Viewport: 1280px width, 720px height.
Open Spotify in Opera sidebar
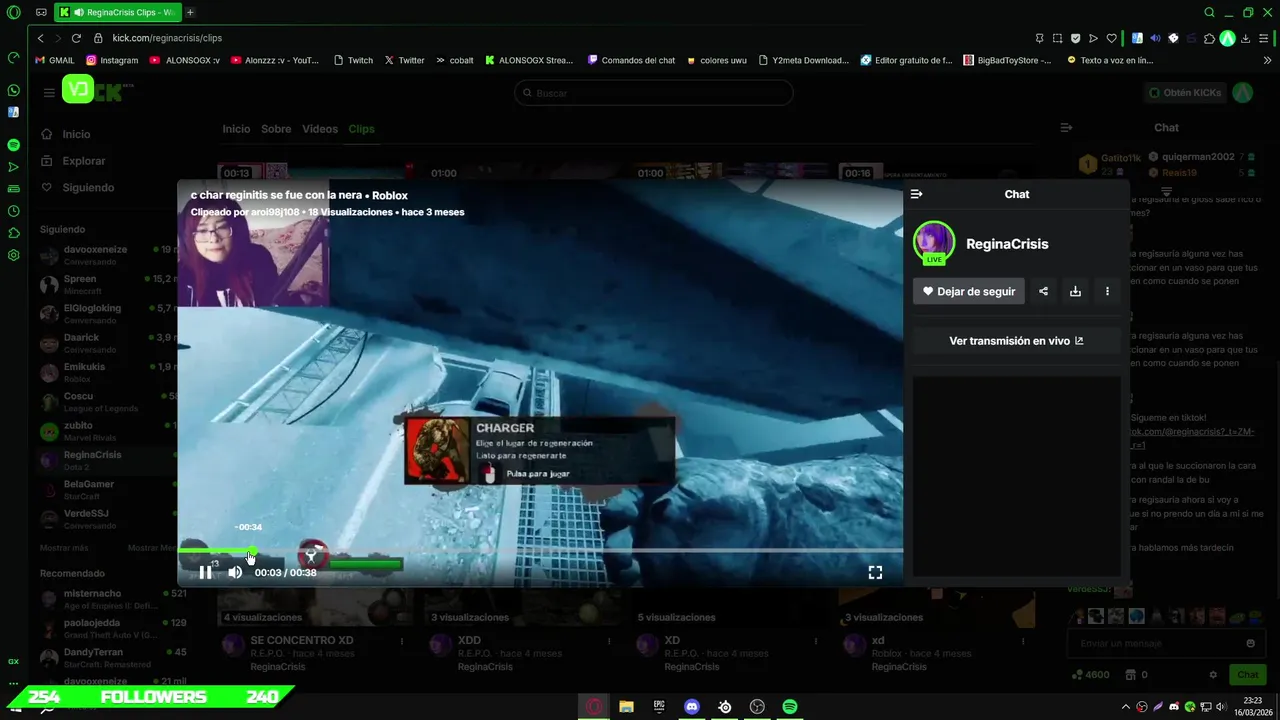(13, 145)
